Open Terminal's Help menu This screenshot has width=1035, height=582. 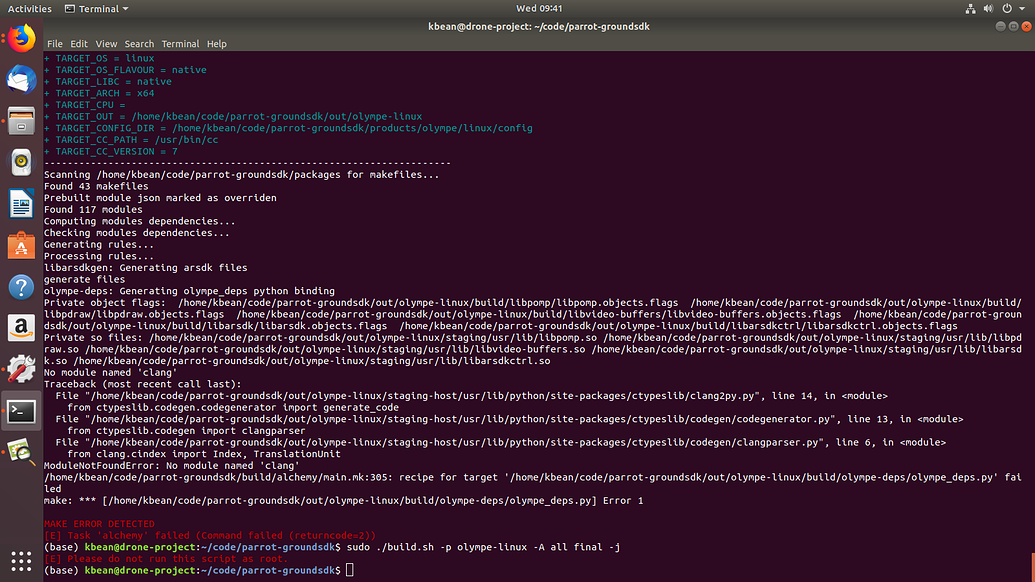pyautogui.click(x=216, y=43)
